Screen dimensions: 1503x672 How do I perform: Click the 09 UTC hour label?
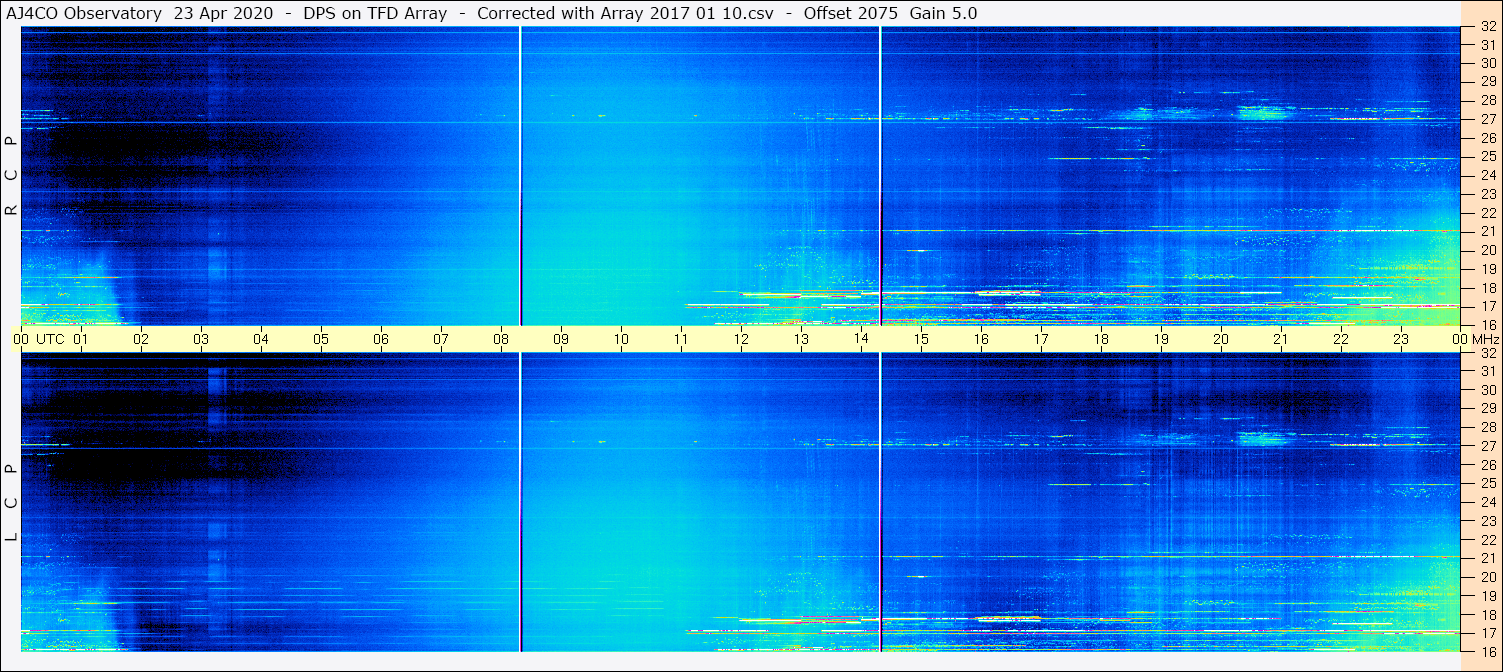coord(561,339)
